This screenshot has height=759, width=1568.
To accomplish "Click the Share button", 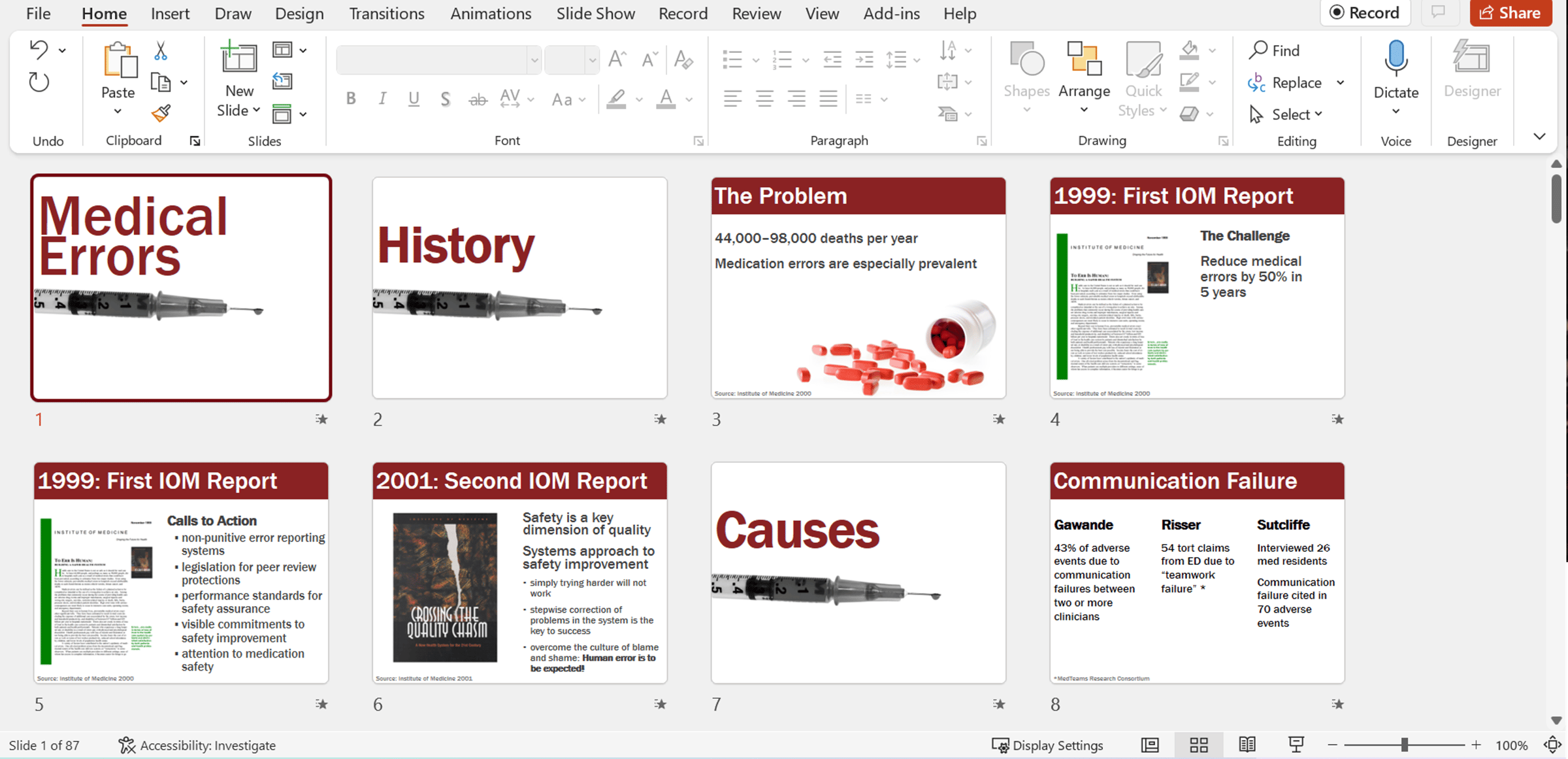I will [1511, 13].
